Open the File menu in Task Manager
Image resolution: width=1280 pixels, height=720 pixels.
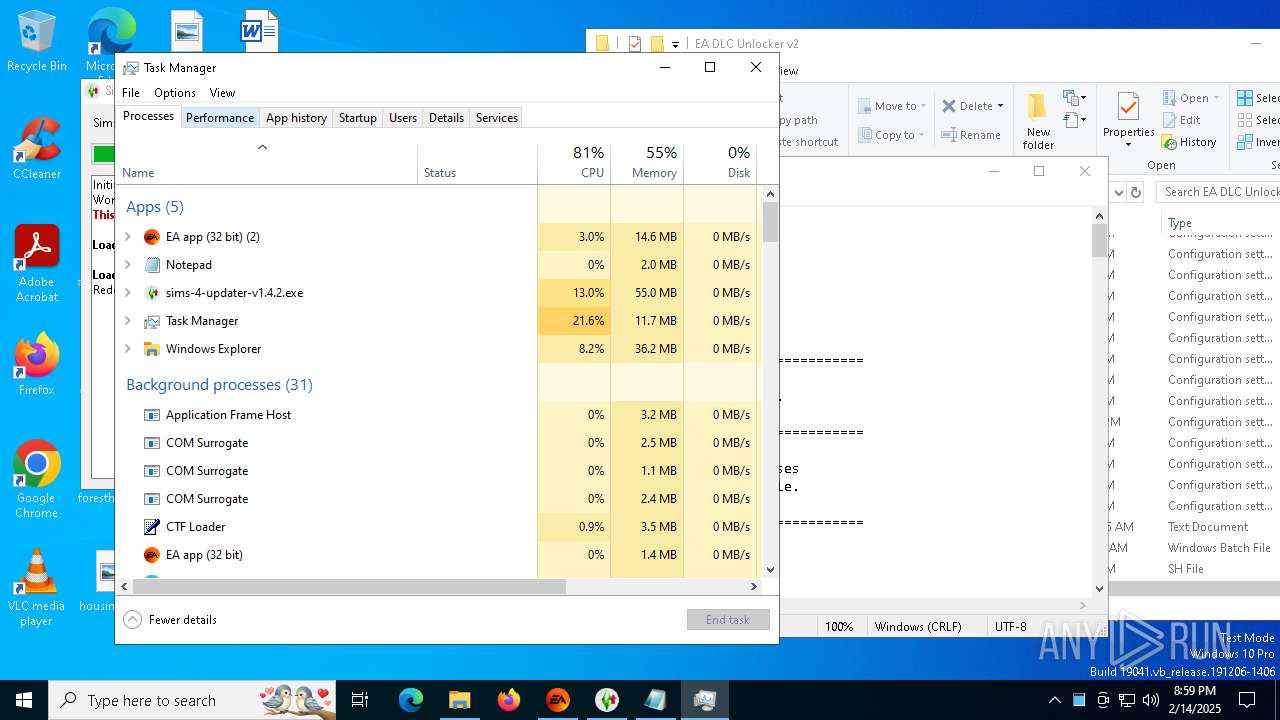[131, 93]
